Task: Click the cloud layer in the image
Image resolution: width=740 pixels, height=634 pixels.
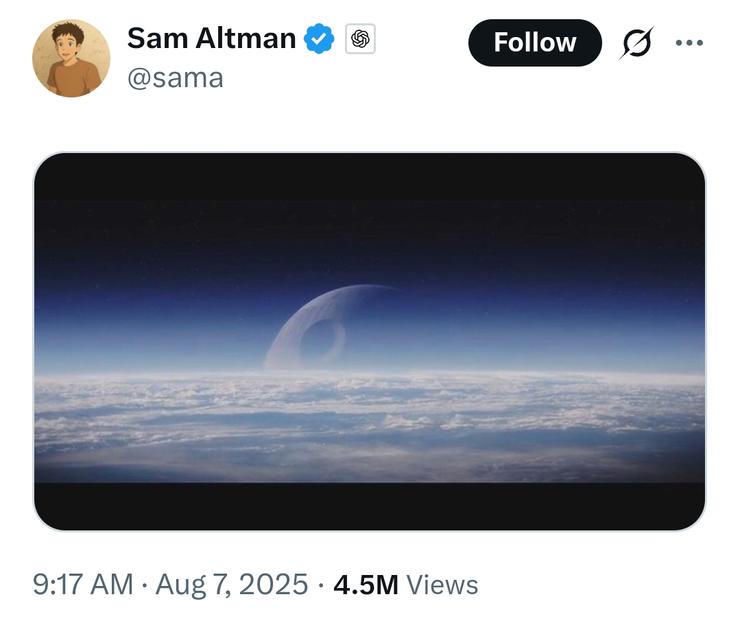Action: (x=369, y=420)
